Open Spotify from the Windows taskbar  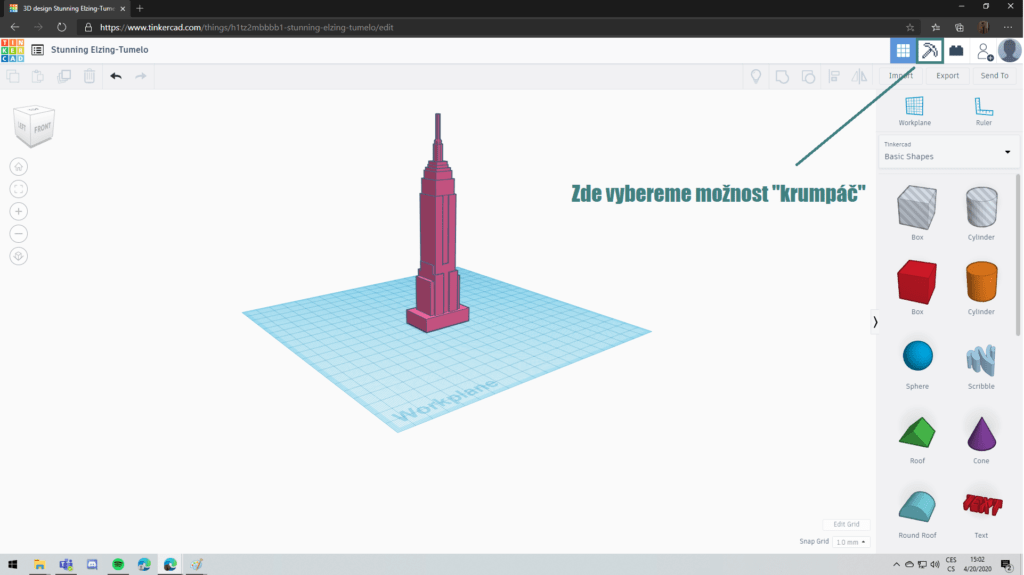[118, 565]
